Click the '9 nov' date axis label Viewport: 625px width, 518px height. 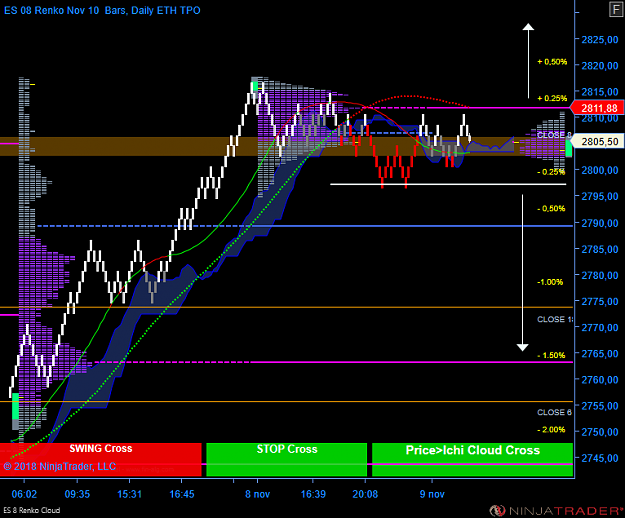coord(432,494)
